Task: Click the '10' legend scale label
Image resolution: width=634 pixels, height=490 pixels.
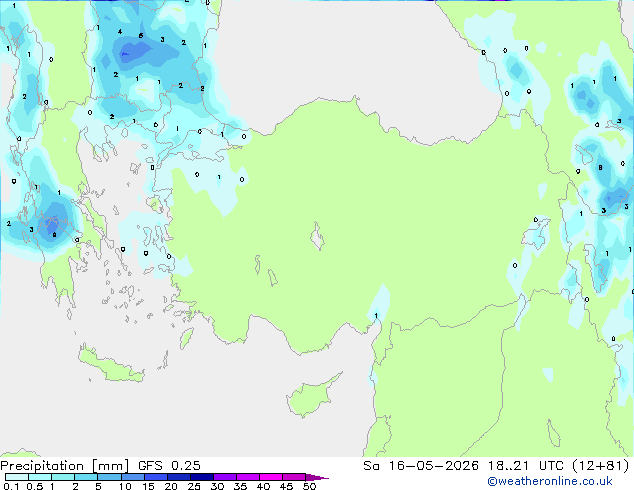Action: coord(125,486)
